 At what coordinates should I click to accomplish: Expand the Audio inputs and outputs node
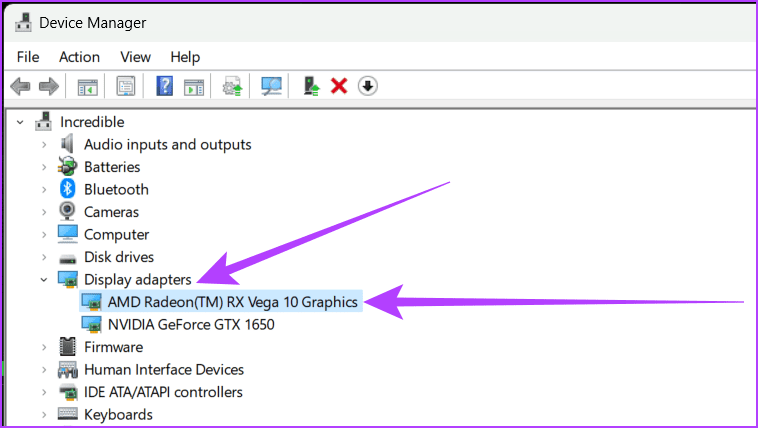[44, 145]
